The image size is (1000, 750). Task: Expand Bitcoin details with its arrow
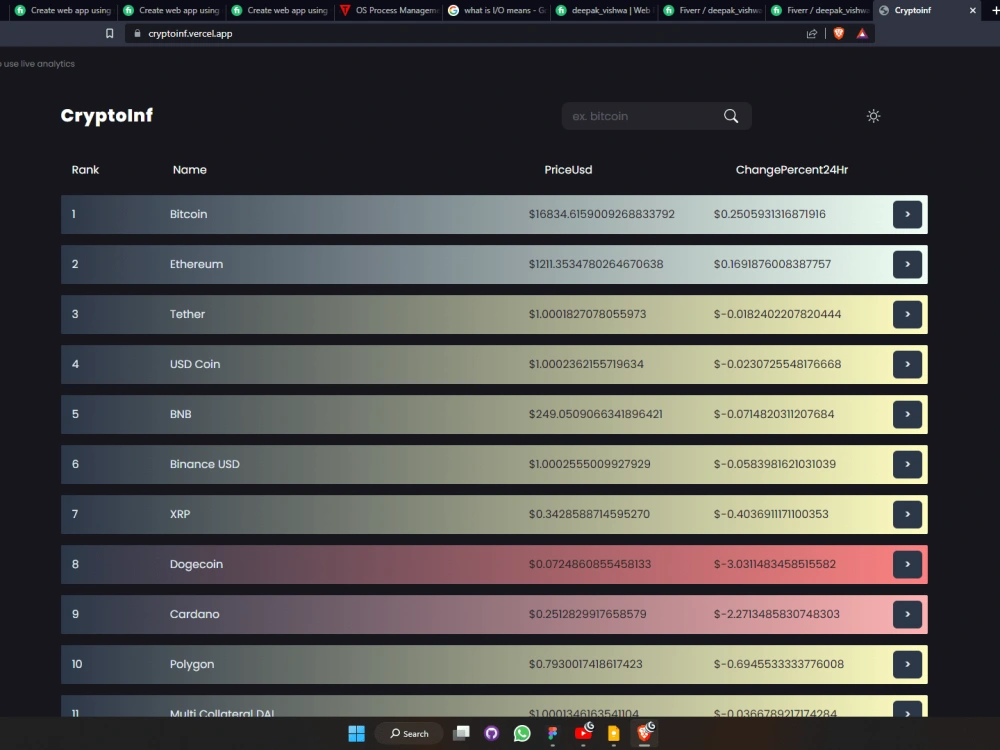907,214
